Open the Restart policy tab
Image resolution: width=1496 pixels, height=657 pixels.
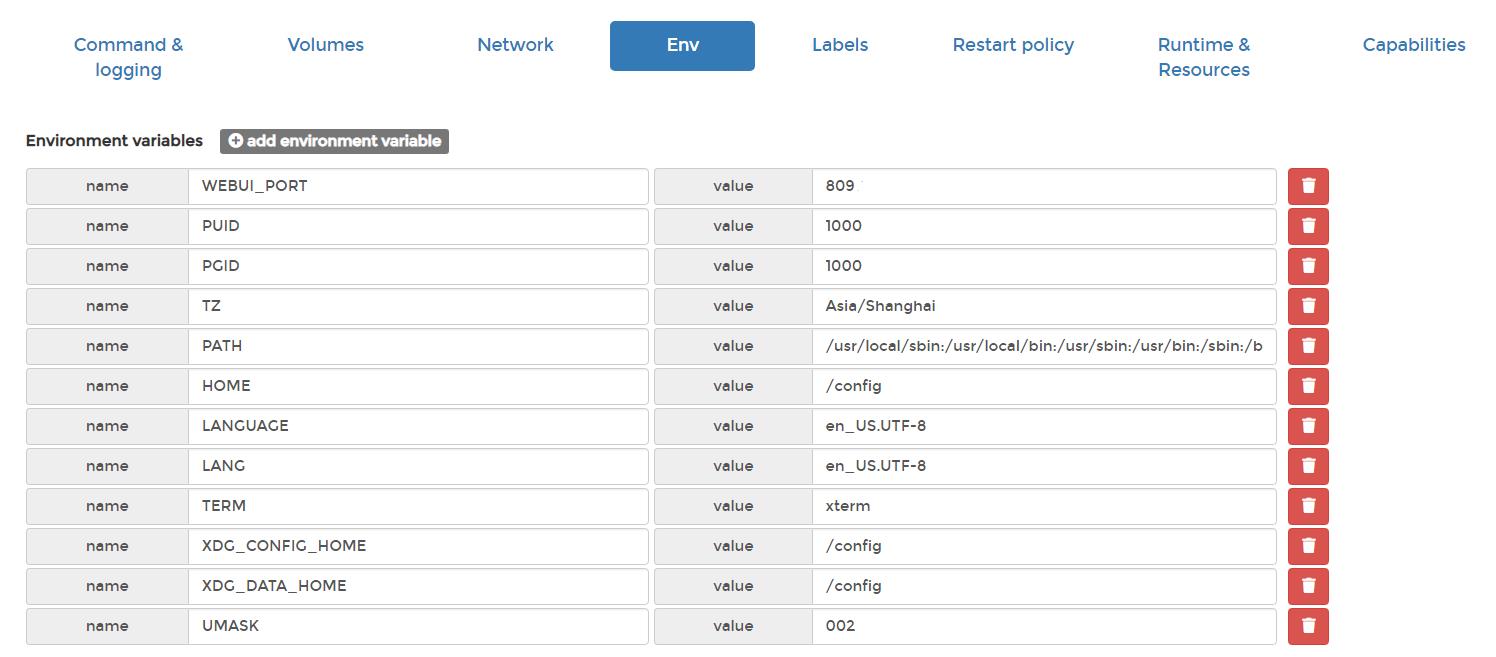pos(1013,45)
